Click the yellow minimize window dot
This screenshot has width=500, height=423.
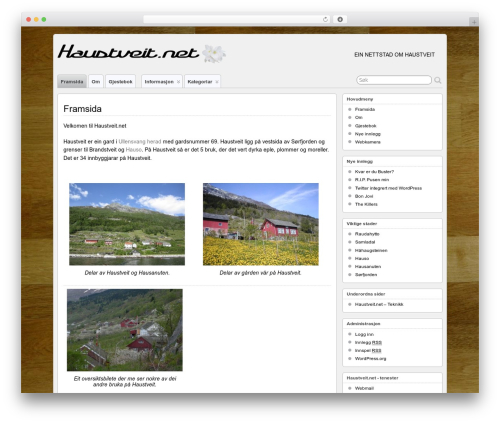(36, 19)
